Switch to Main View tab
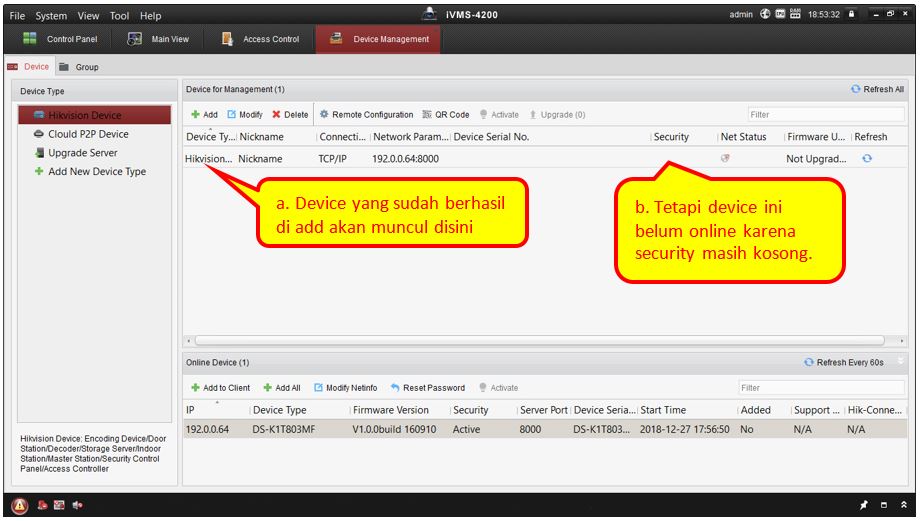This screenshot has width=921, height=521. coord(159,39)
